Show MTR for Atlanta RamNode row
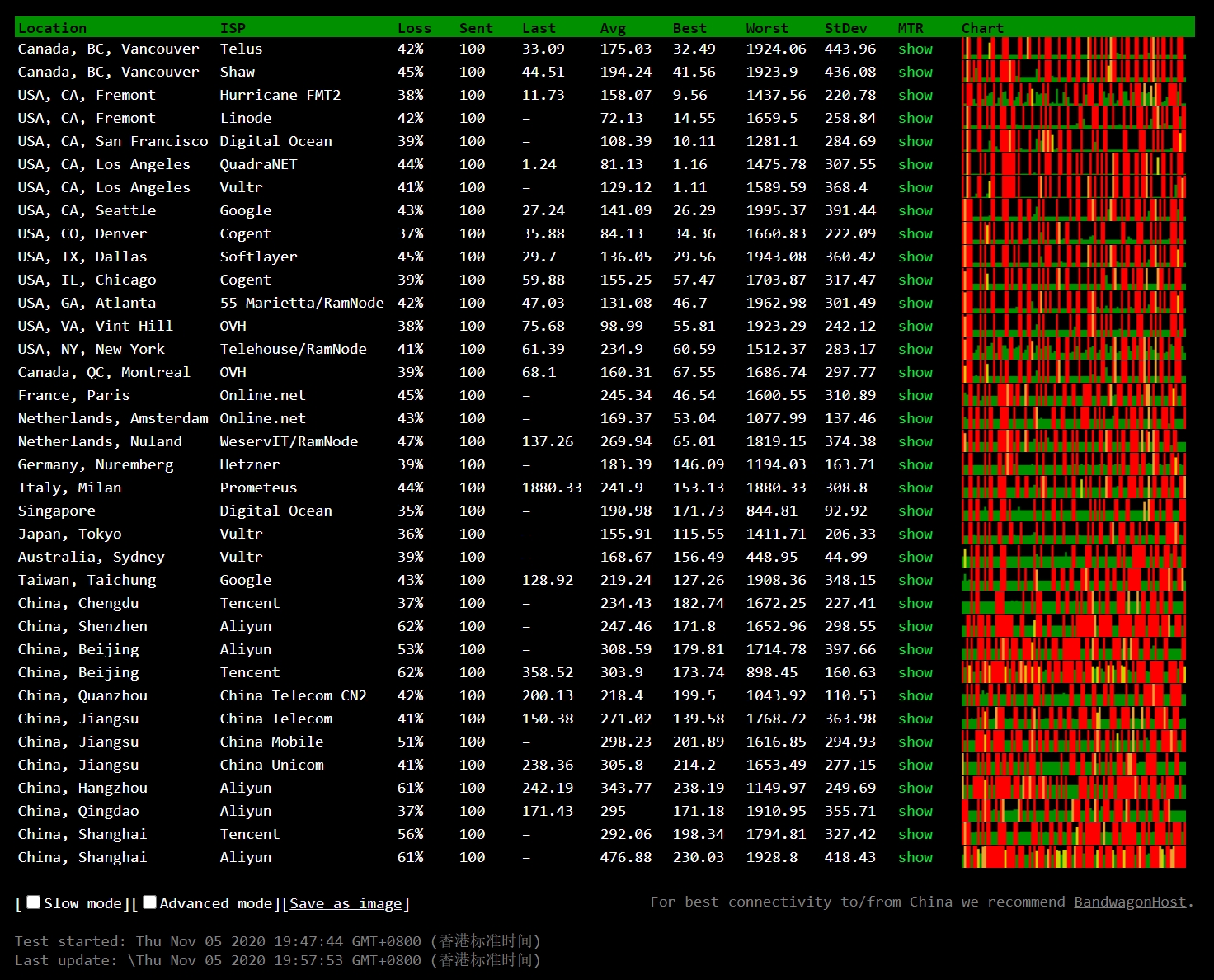 915,303
